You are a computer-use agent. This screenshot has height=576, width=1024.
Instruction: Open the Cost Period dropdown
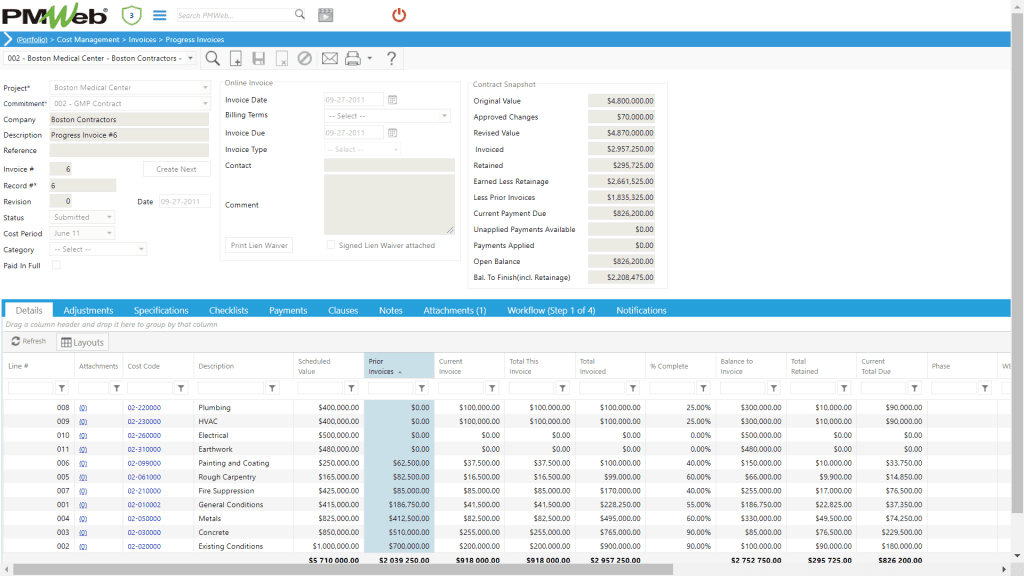(x=109, y=233)
